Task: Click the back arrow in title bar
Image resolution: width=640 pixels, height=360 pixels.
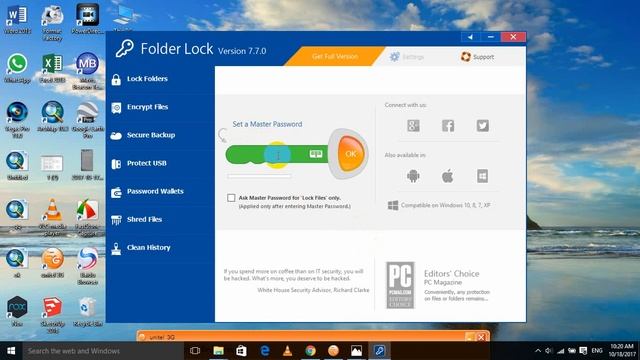Action: [x=470, y=37]
